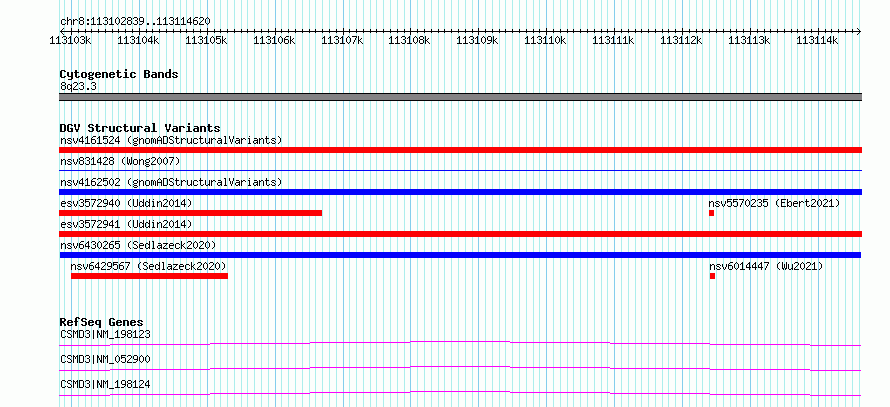Image resolution: width=890 pixels, height=407 pixels.
Task: Click the label nsv6430265 (Sedlazeck2020)
Action: point(138,245)
